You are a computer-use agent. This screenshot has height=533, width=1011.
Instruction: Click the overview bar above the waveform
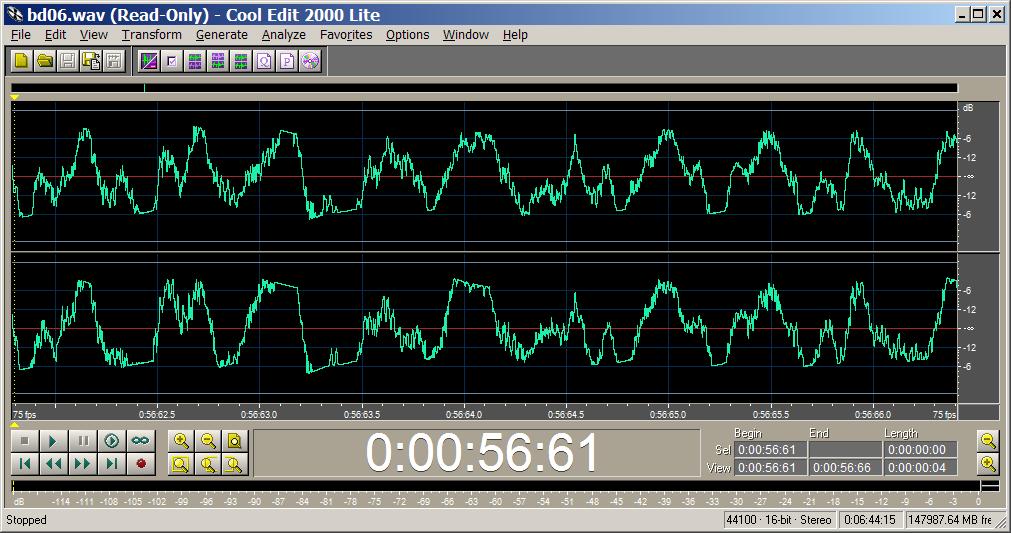click(x=484, y=88)
